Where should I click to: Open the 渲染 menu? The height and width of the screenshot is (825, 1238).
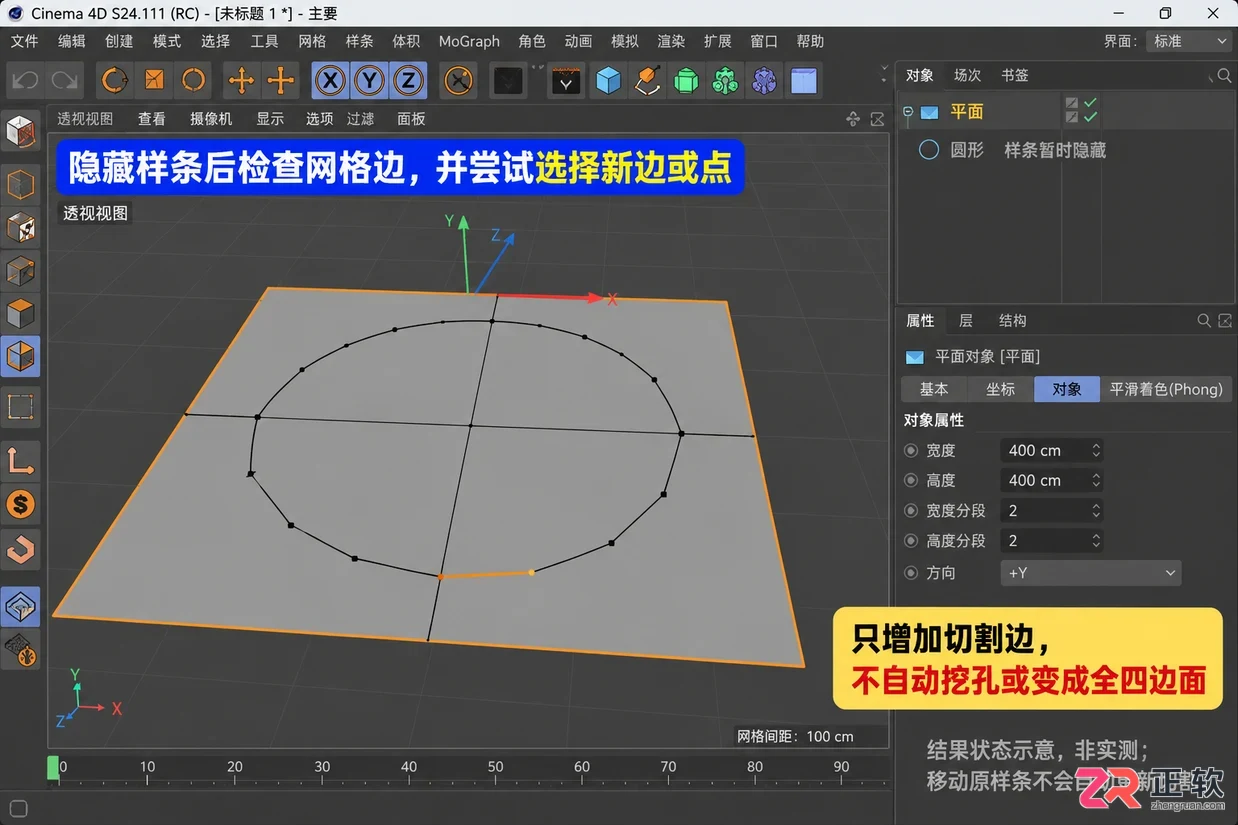(x=671, y=41)
